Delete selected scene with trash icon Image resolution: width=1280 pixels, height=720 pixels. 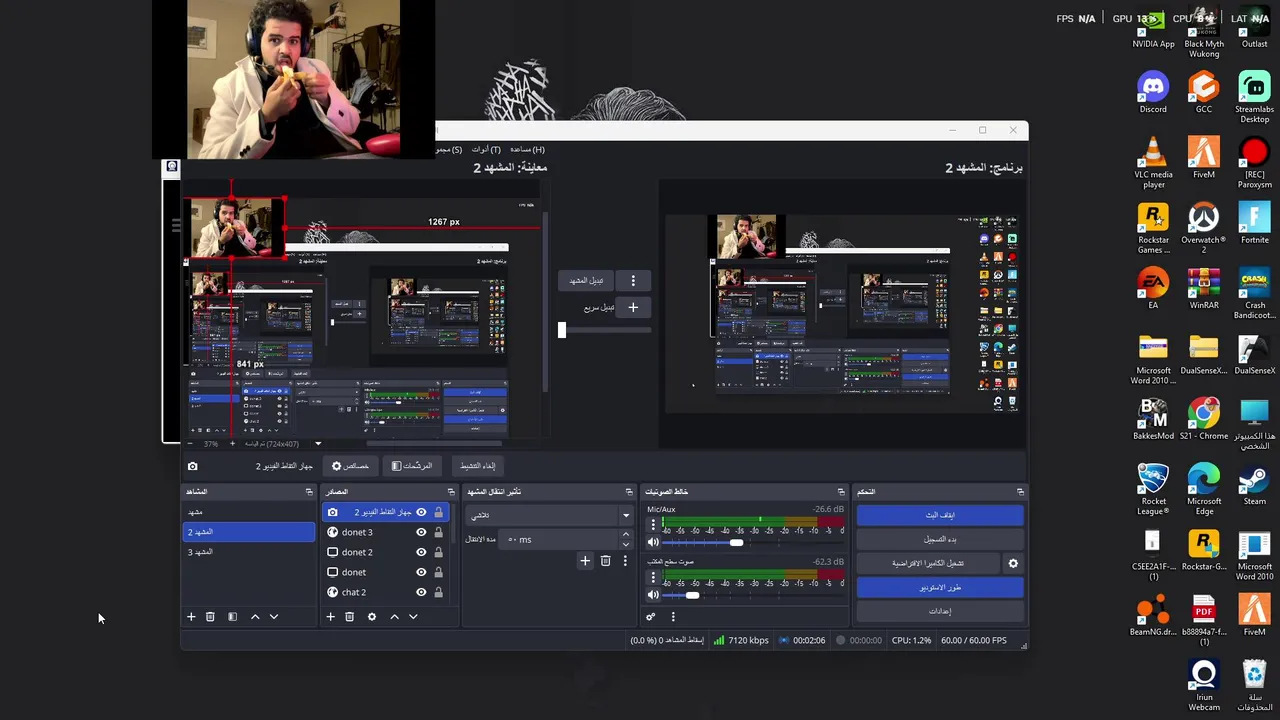coord(210,617)
